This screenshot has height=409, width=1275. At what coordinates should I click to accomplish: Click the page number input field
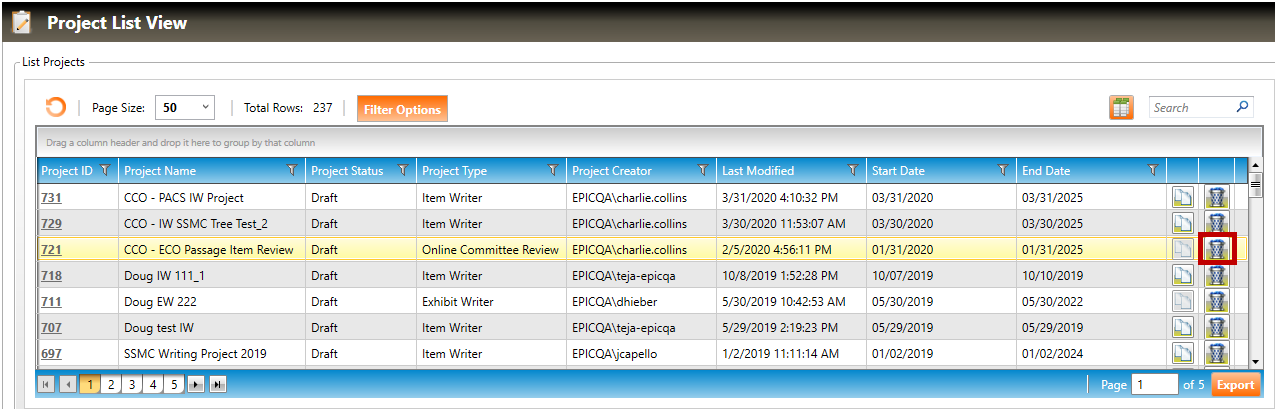[1154, 384]
